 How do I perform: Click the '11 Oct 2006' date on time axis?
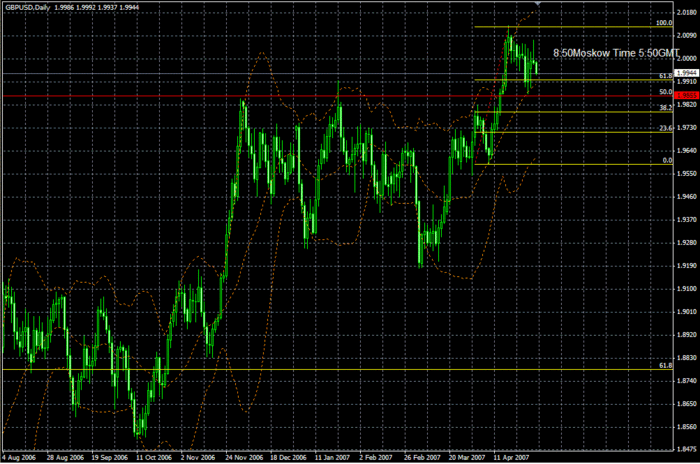pos(154,458)
